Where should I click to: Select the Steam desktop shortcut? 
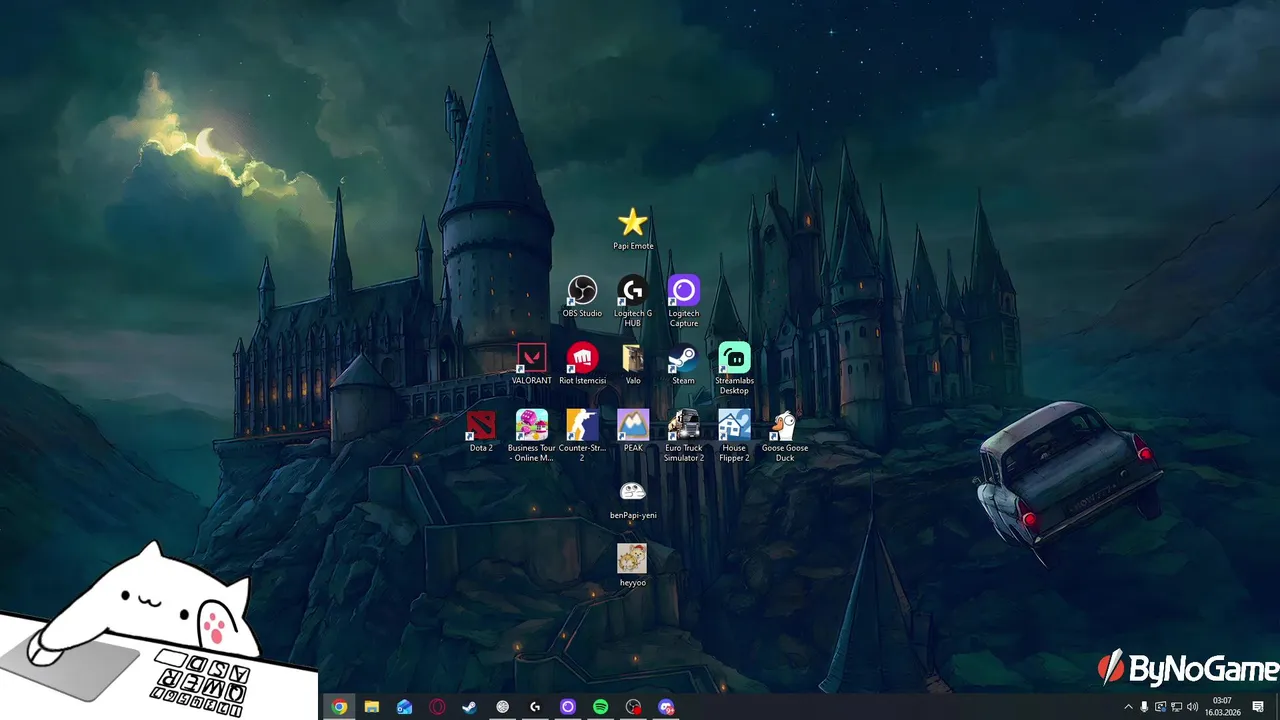684,364
